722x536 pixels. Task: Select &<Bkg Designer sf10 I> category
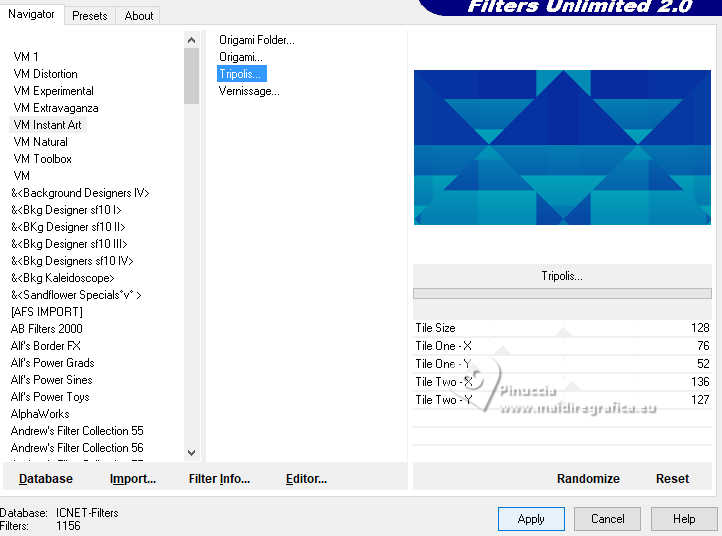point(66,210)
